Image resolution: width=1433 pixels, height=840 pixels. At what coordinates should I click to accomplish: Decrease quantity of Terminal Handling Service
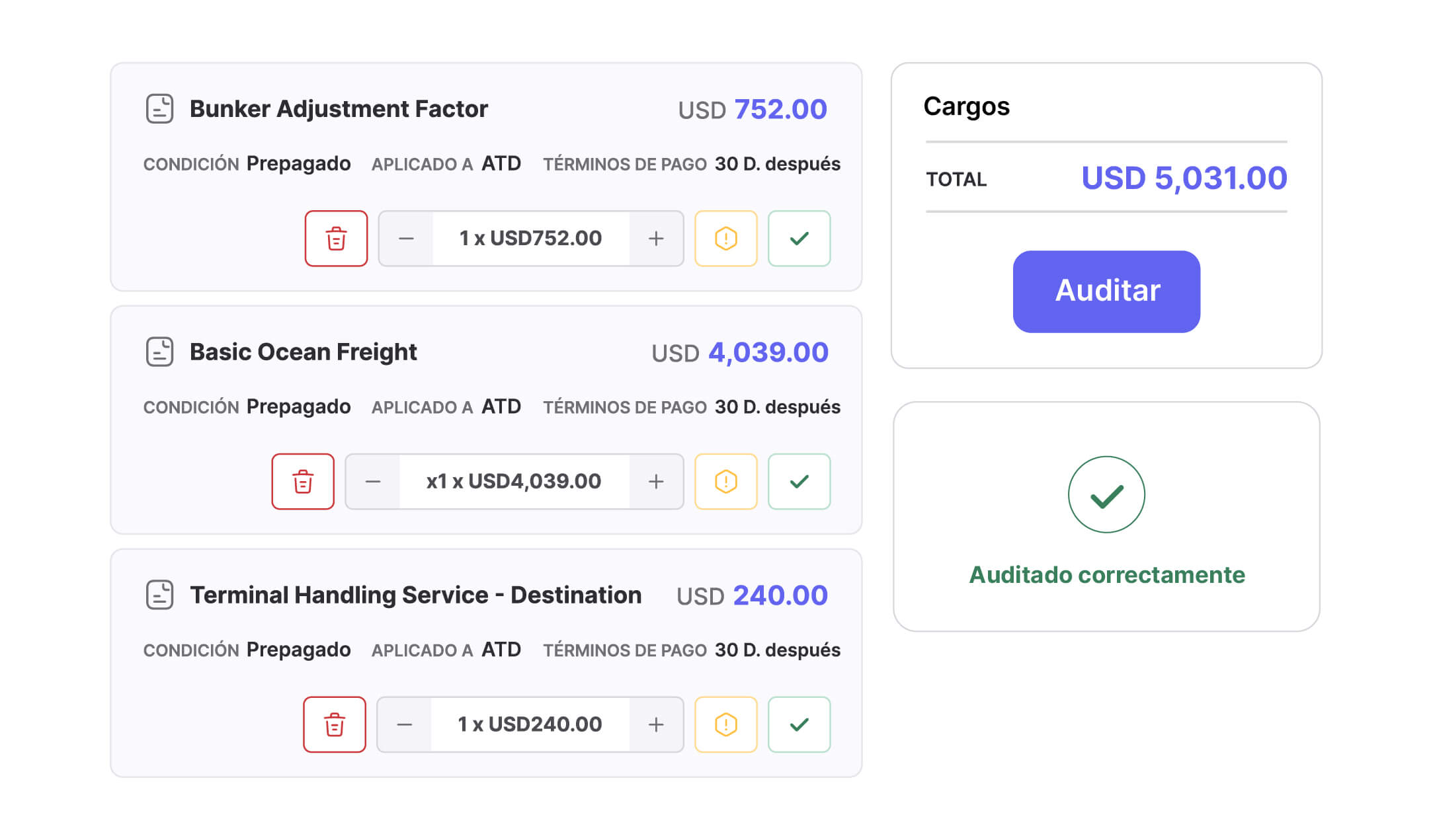[405, 725]
